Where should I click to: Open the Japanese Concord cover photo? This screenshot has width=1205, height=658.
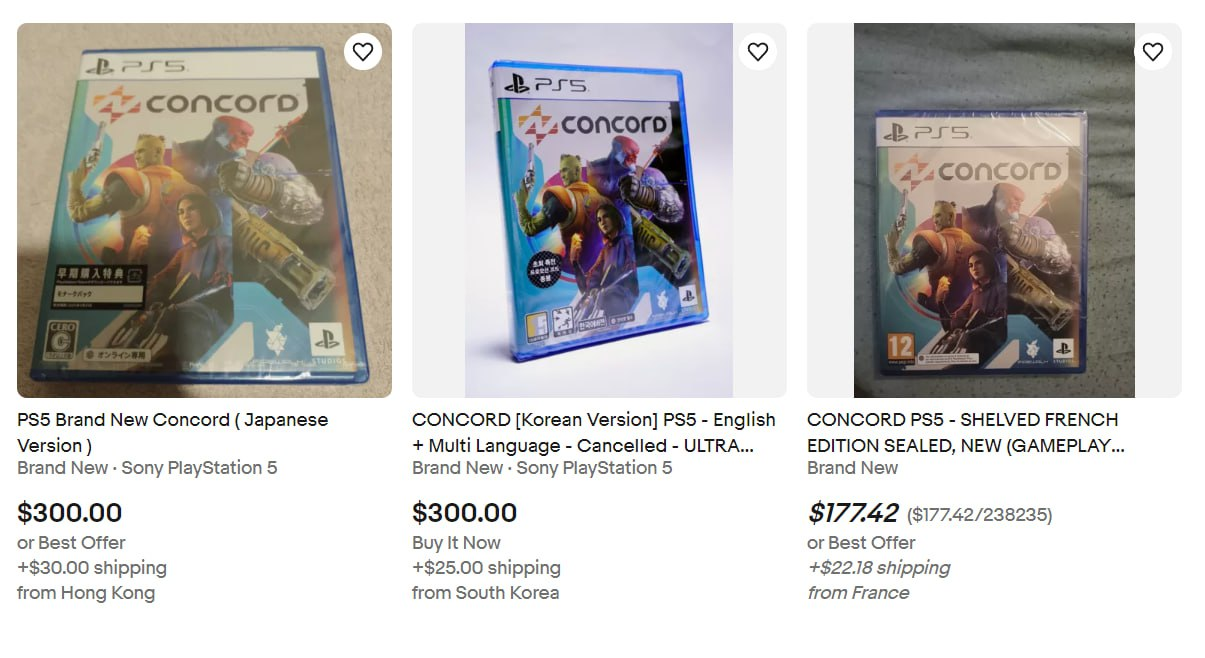(204, 210)
